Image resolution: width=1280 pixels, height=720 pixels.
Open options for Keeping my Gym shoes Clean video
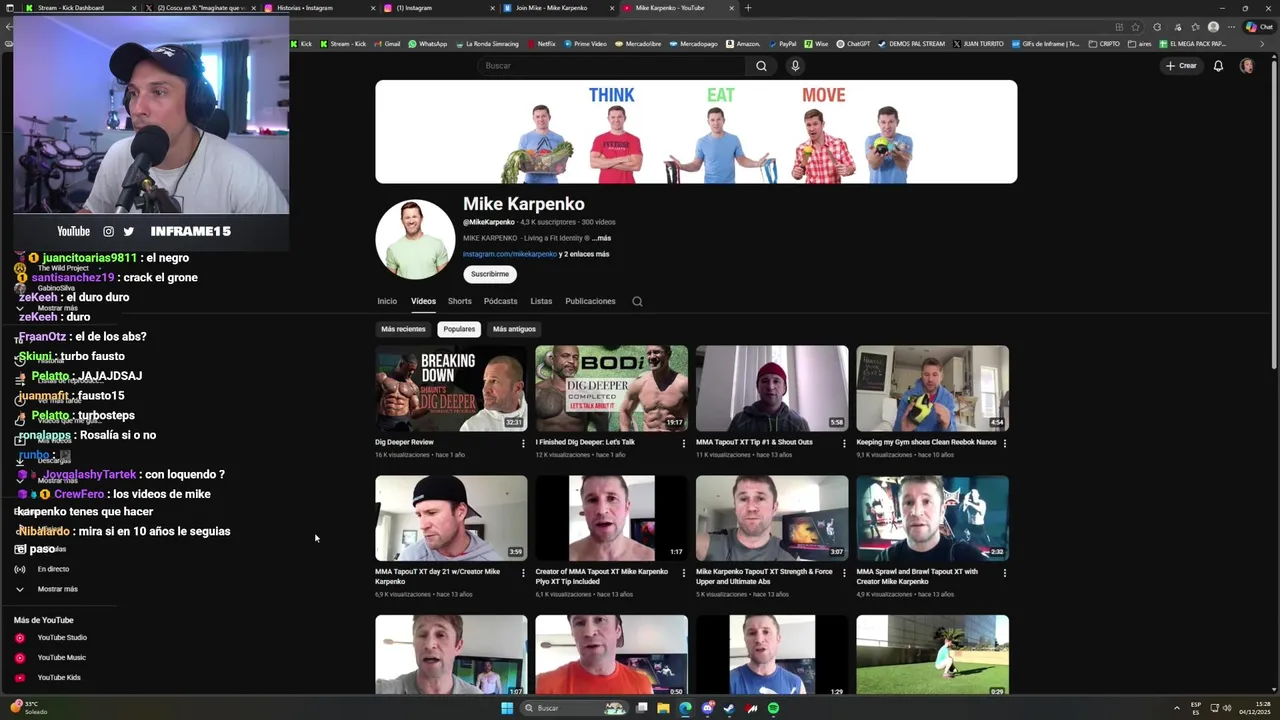(1004, 443)
